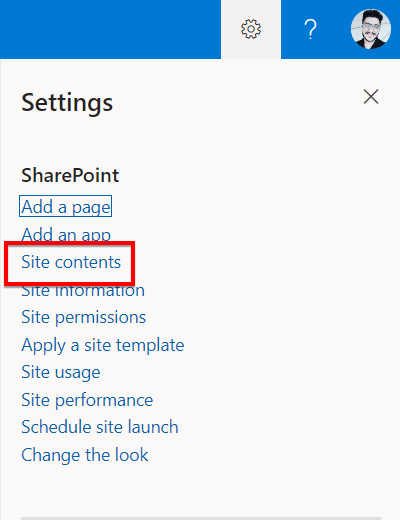Open Site performance
This screenshot has height=520, width=400.
coord(87,400)
